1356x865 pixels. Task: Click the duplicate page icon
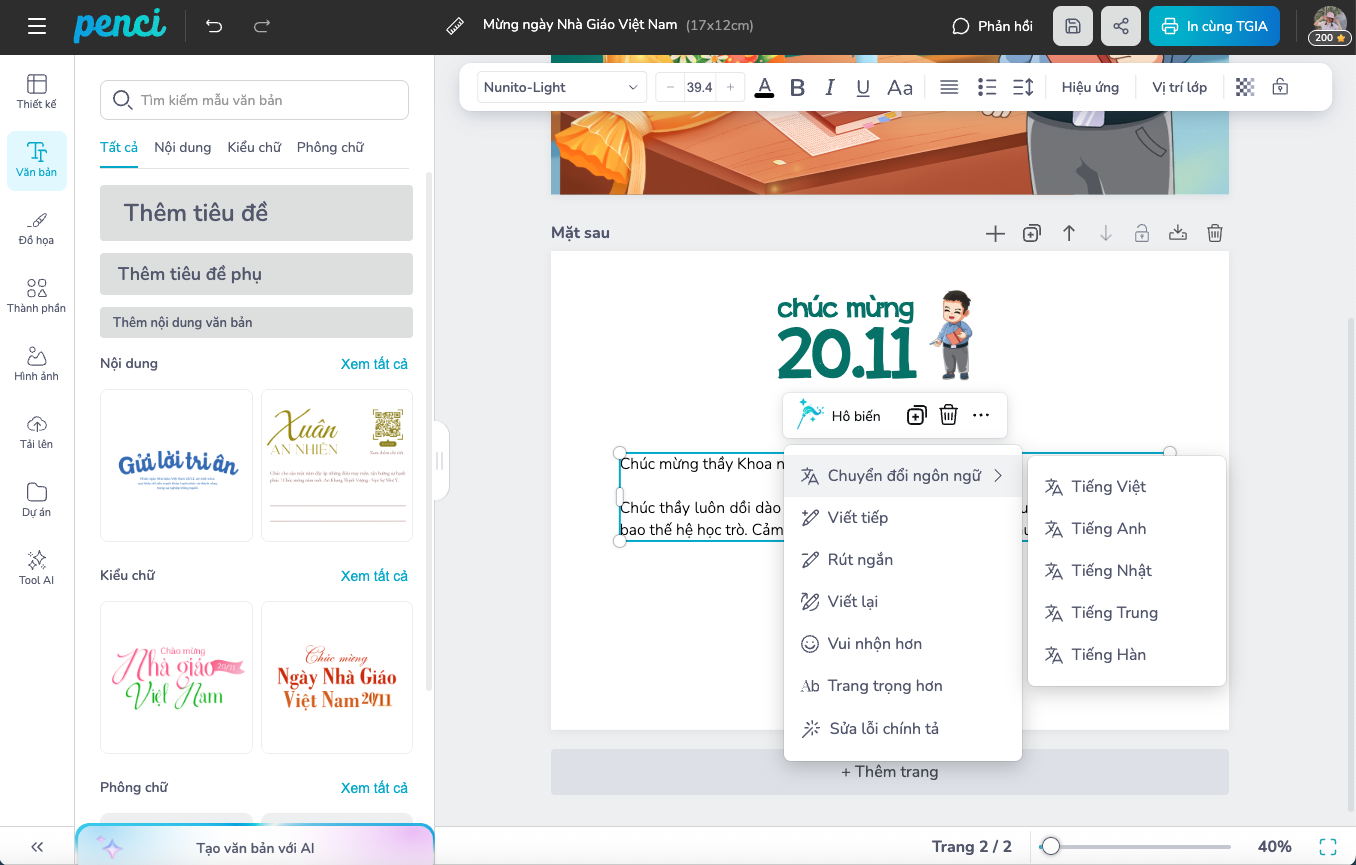1032,233
